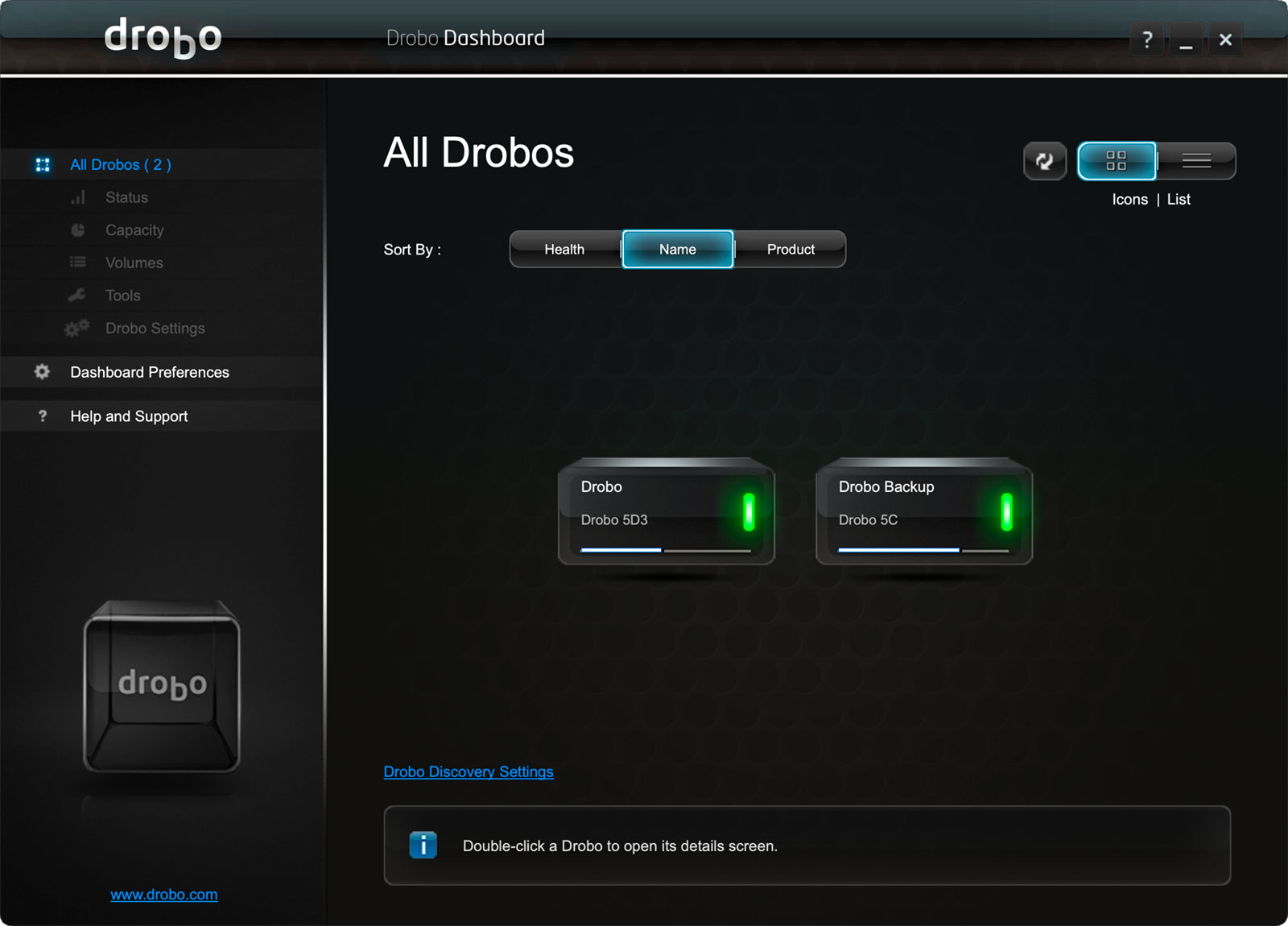The height and width of the screenshot is (926, 1288).
Task: Click the All Drobos grid icon
Action: coord(43,165)
